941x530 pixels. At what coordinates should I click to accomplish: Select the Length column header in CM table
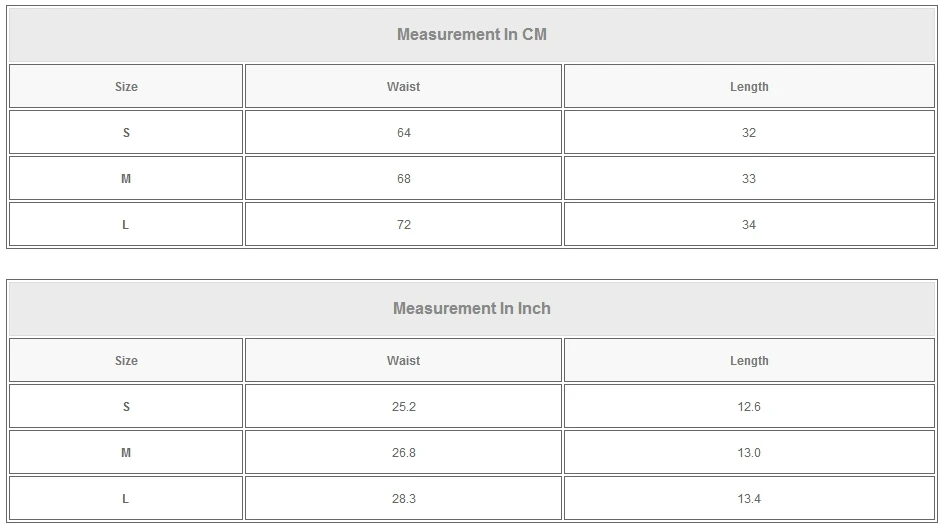click(x=749, y=87)
